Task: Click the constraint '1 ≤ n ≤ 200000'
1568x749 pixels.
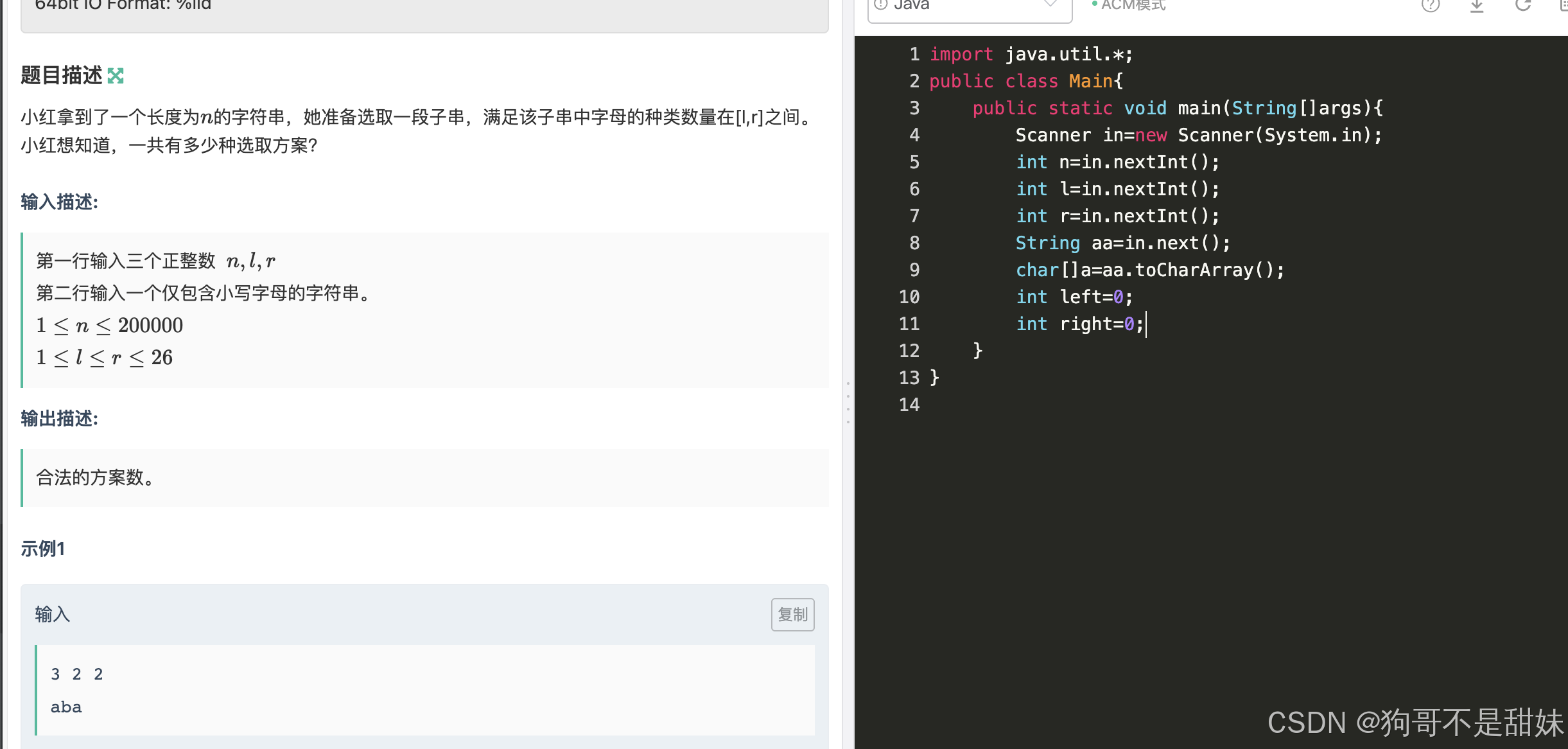Action: [109, 325]
